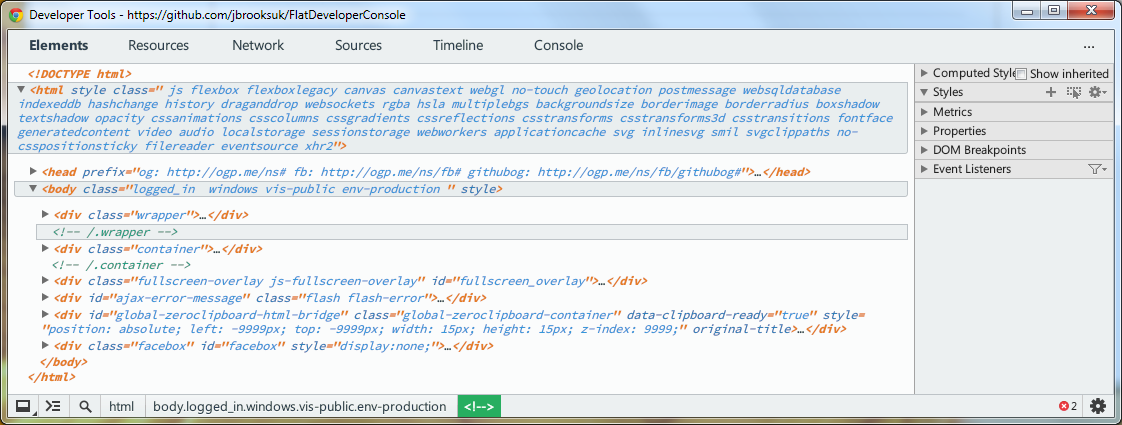Screen dimensions: 1122x425
Task: Open the Timeline tab
Action: click(458, 46)
